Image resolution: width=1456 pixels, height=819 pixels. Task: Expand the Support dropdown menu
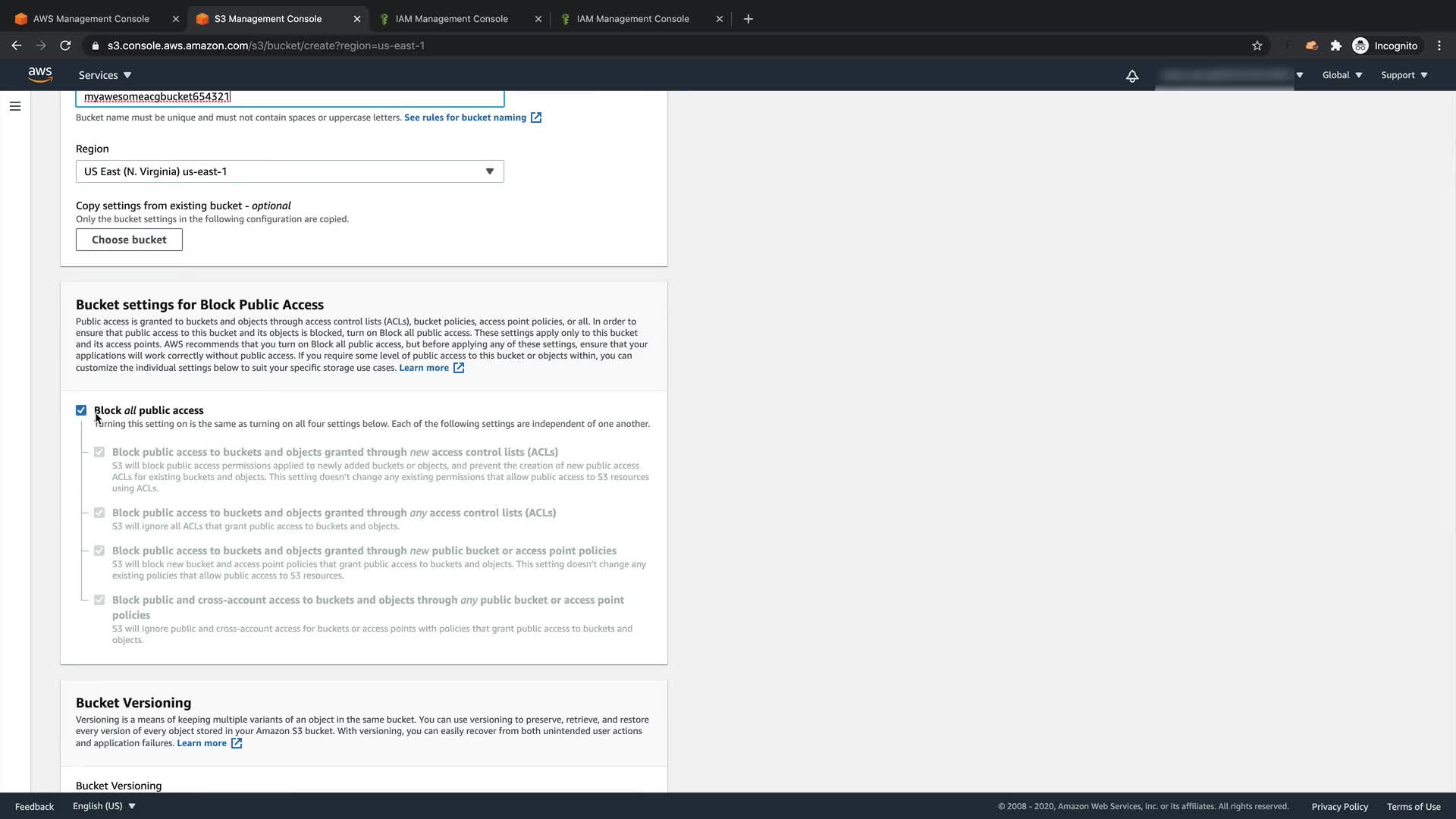click(x=1404, y=75)
